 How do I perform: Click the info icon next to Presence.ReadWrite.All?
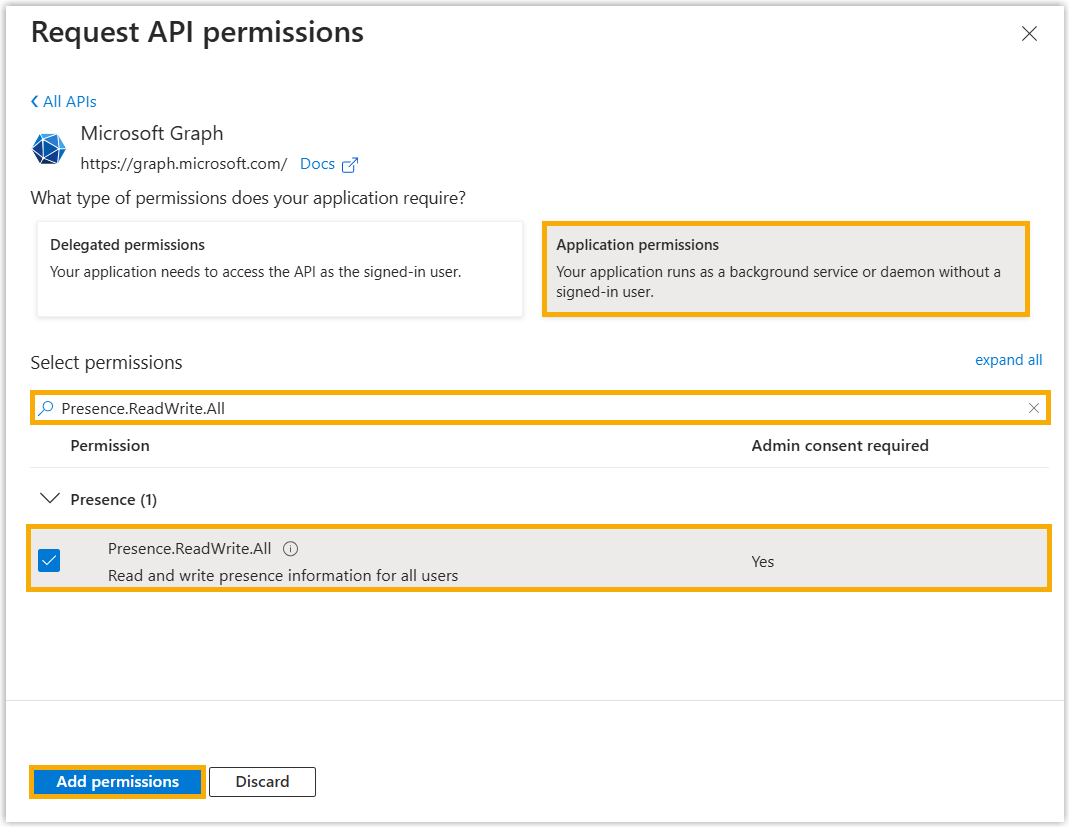(x=291, y=549)
